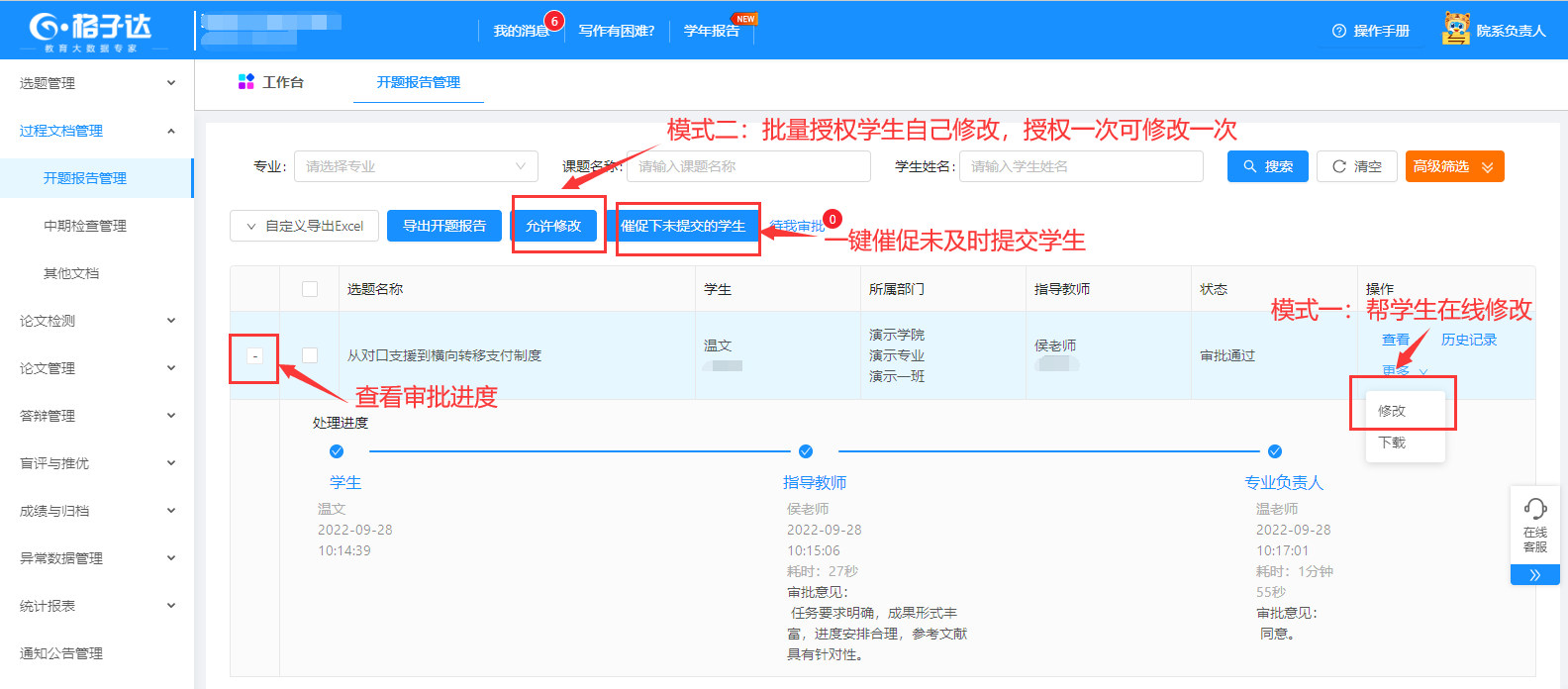Viewport: 1568px width, 689px height.
Task: Click the 院系负责人 user avatar
Action: coord(1455,30)
